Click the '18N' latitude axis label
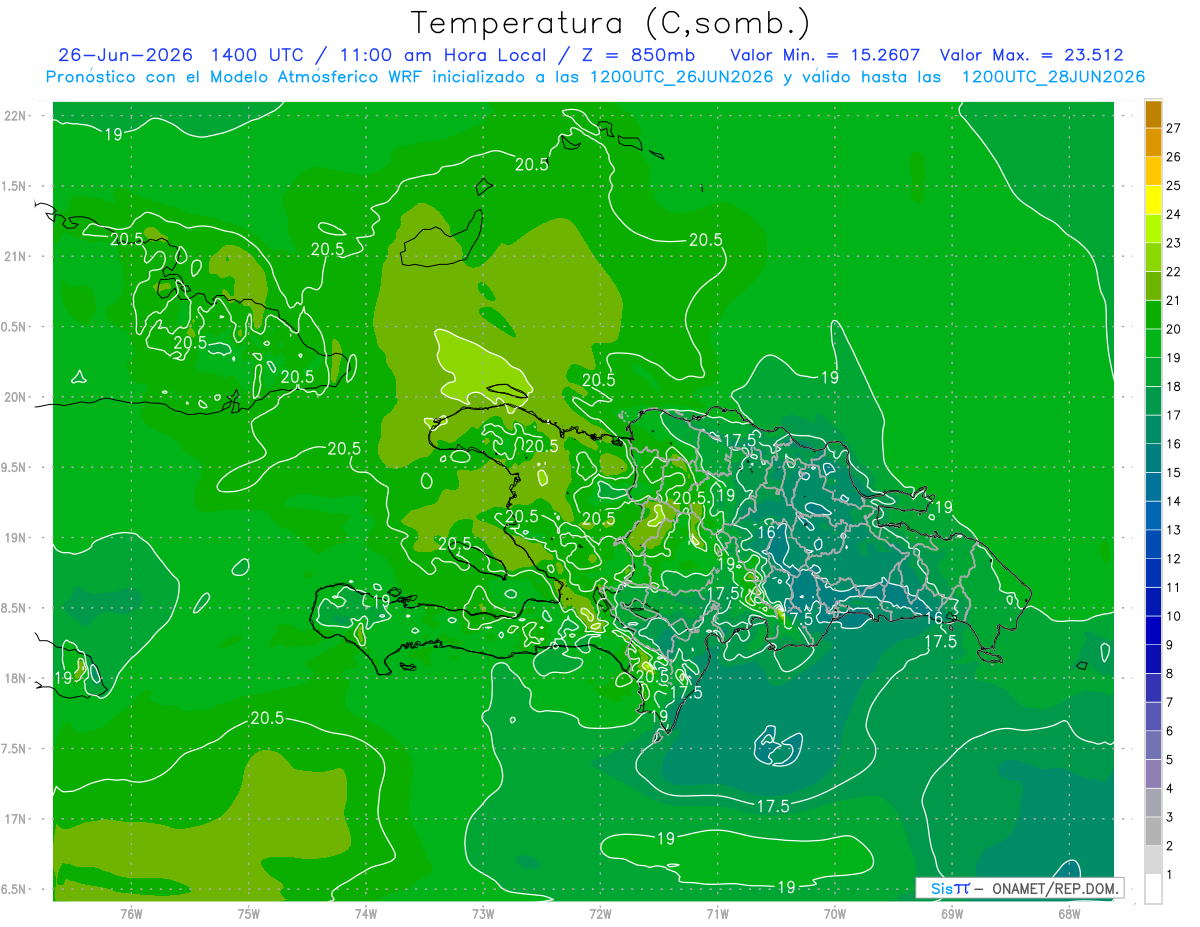The width and height of the screenshot is (1200, 927). [x=16, y=678]
